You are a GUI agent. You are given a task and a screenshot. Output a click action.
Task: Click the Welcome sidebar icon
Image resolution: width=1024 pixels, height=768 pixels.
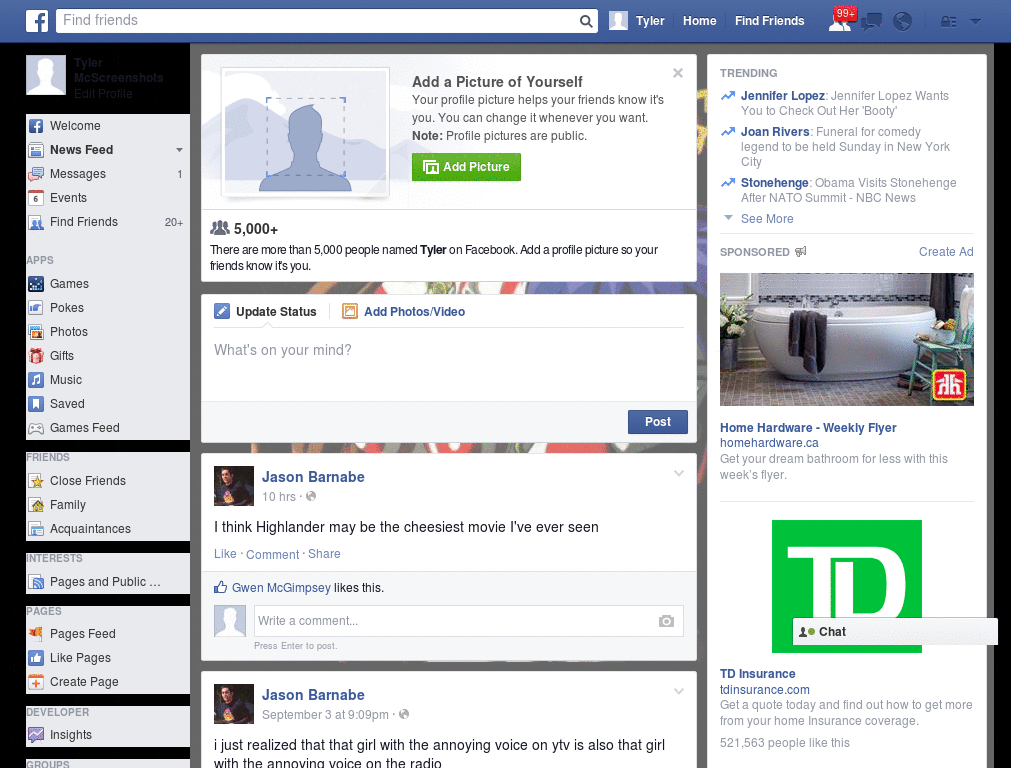tap(36, 126)
